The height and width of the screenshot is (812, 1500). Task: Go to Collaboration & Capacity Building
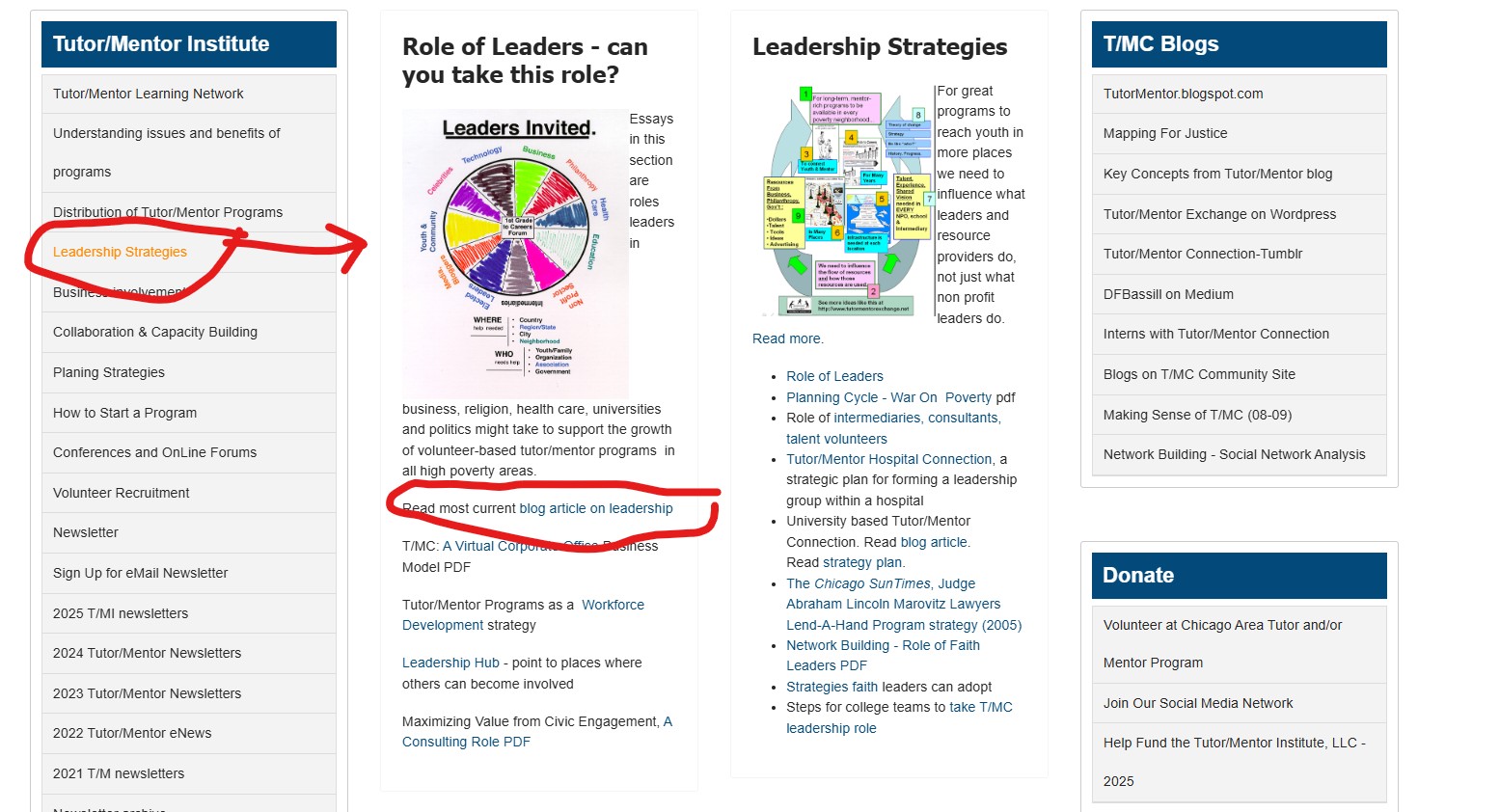click(155, 332)
